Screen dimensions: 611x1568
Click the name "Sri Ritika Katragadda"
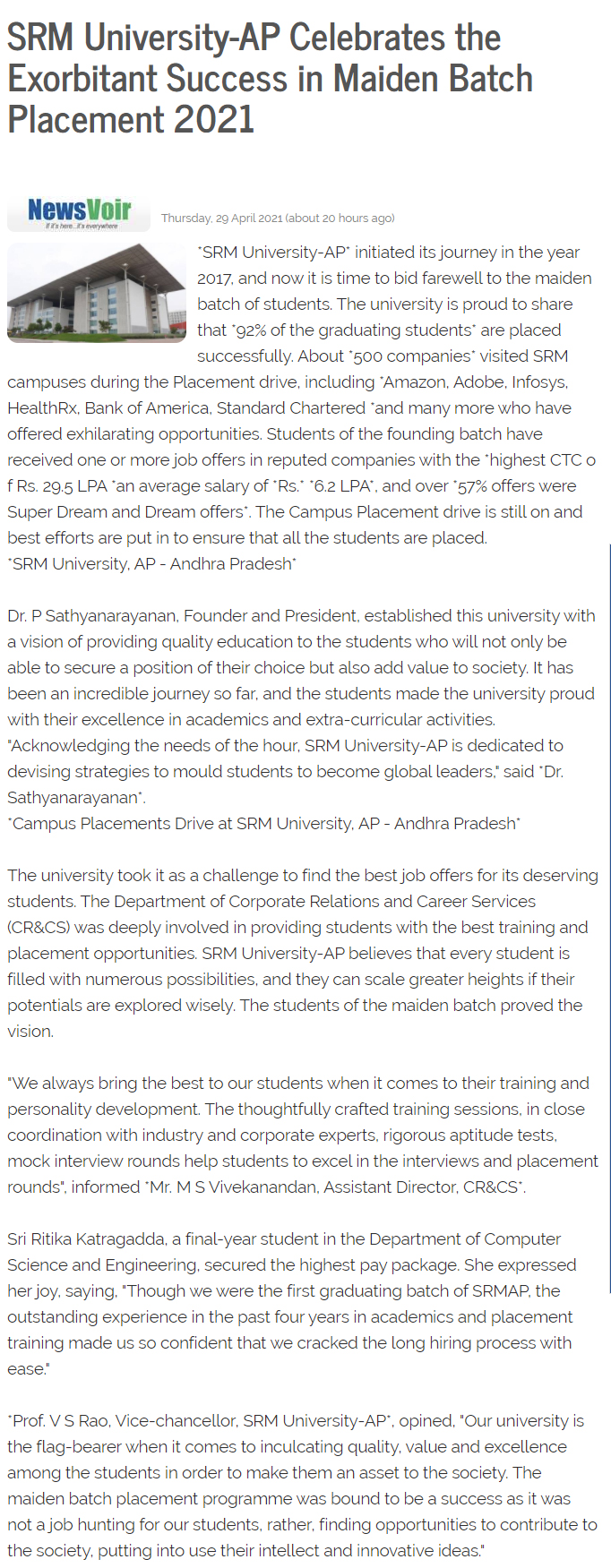tap(86, 1239)
